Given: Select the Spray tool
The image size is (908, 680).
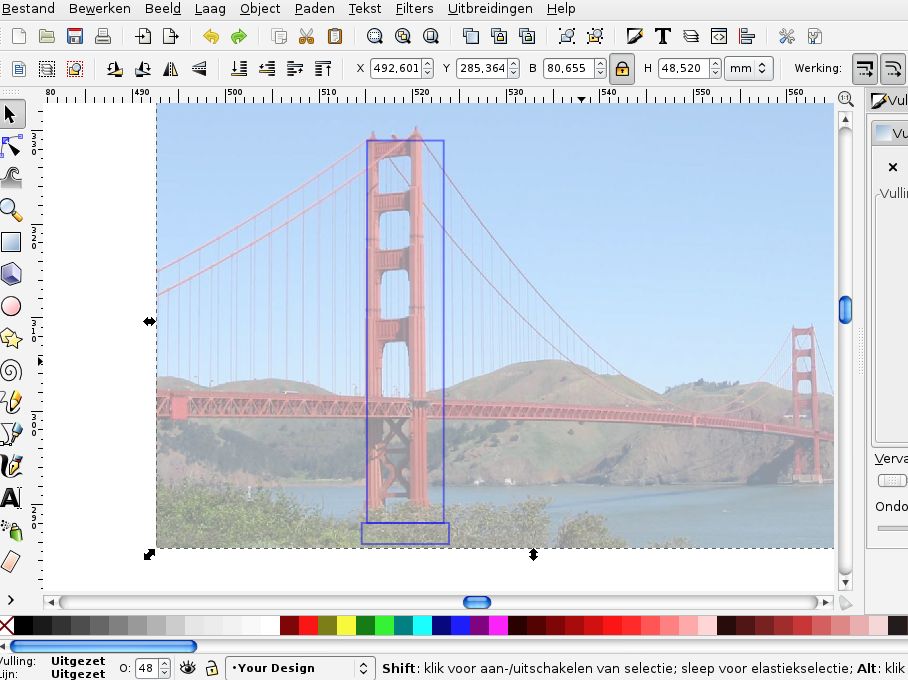Looking at the screenshot, I should pos(11,531).
